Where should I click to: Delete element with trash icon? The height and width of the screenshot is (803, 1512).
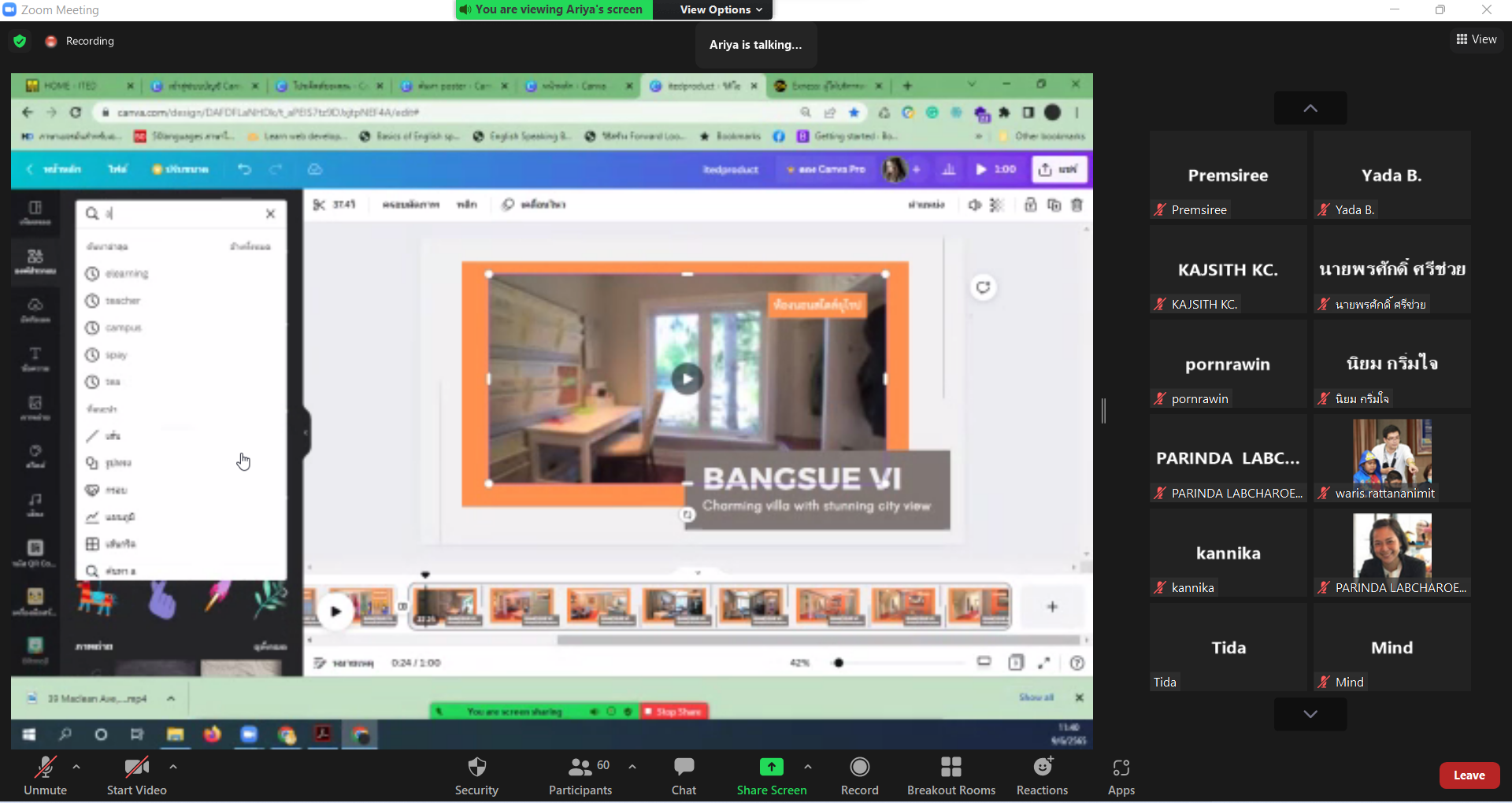point(1077,205)
